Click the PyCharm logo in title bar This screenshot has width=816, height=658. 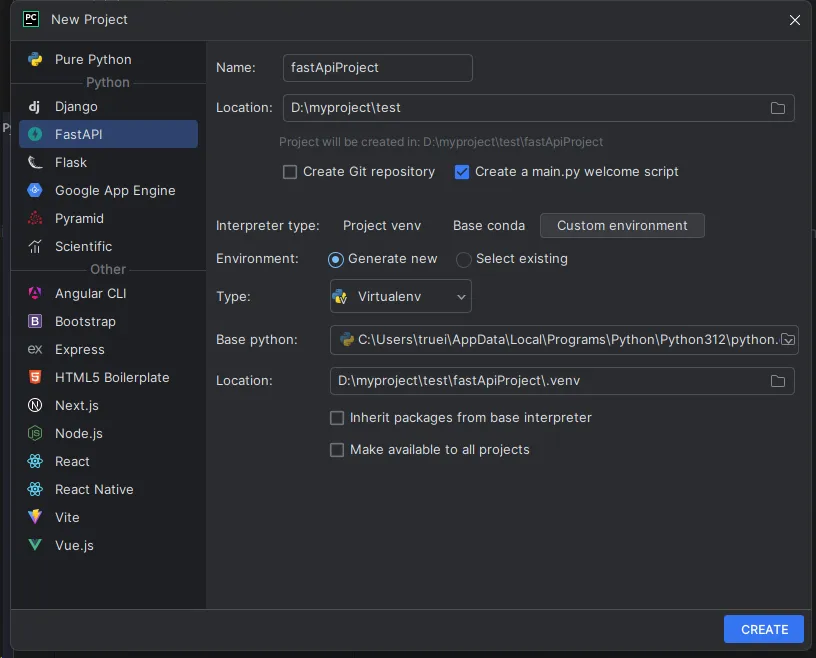[x=31, y=19]
